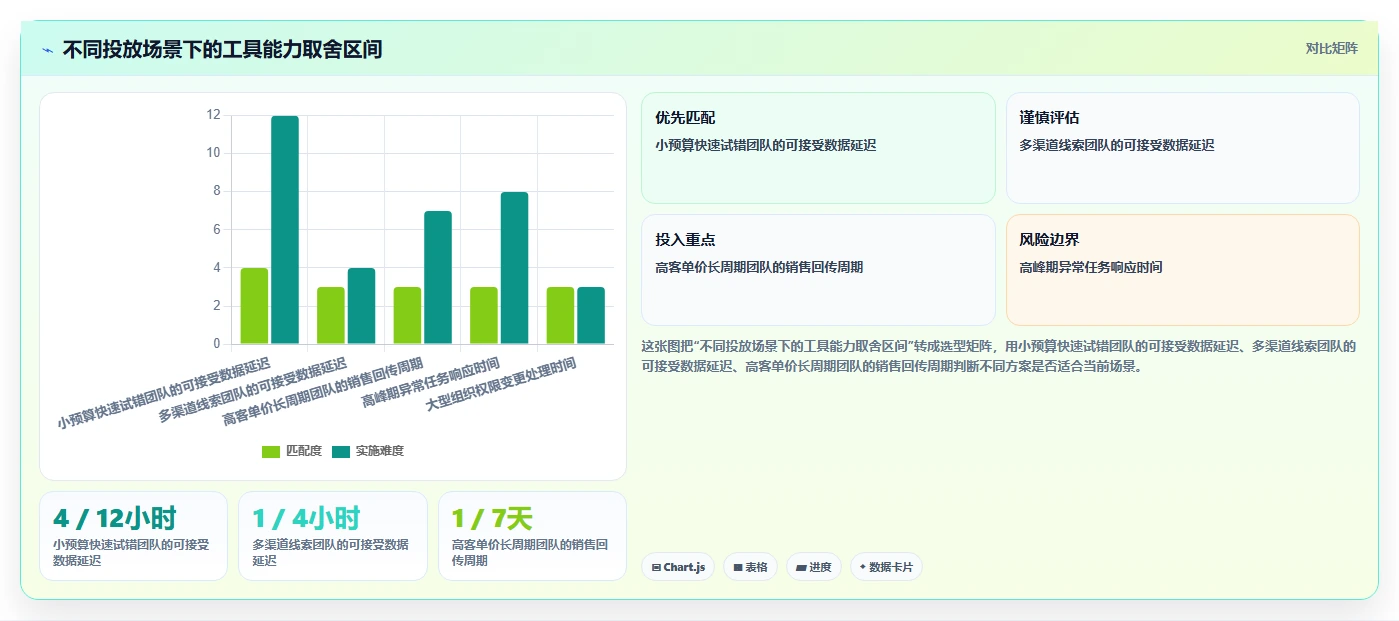1399x621 pixels.
Task: Select the 表格 tag chip
Action: [750, 567]
